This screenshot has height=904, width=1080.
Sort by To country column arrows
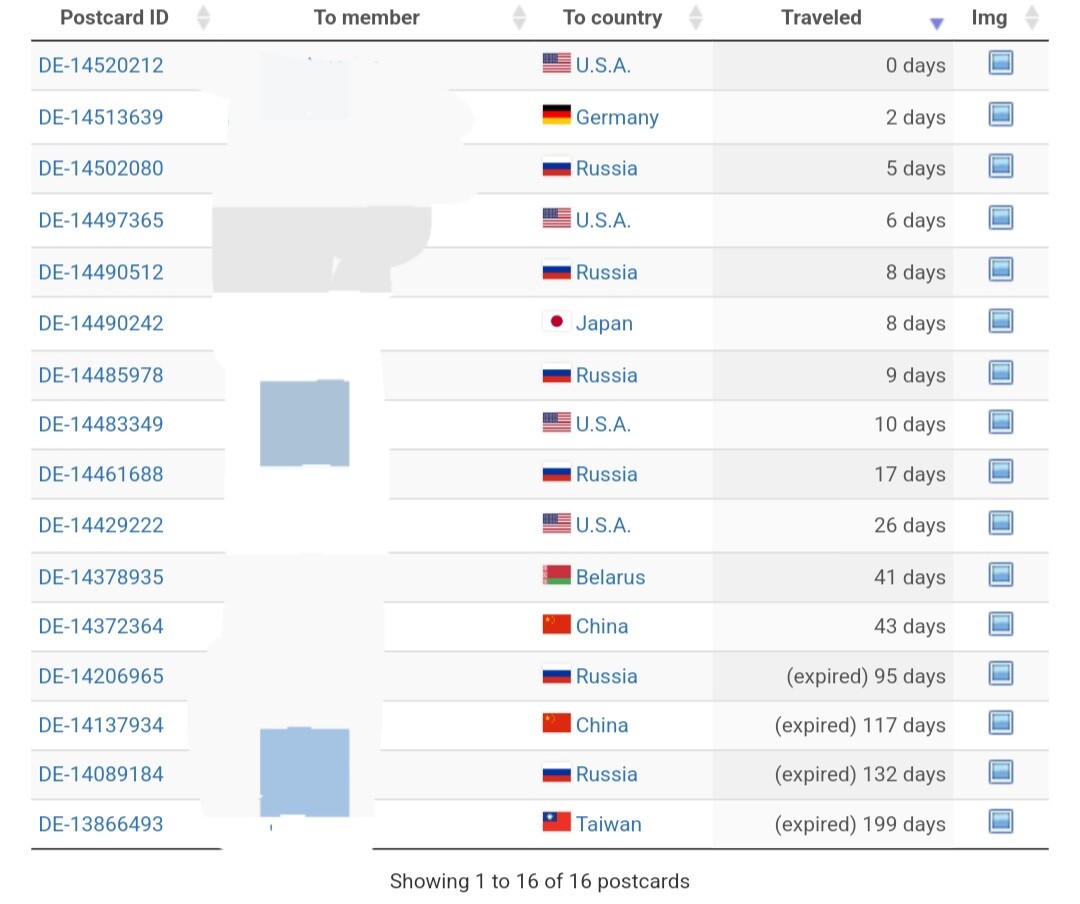(696, 18)
